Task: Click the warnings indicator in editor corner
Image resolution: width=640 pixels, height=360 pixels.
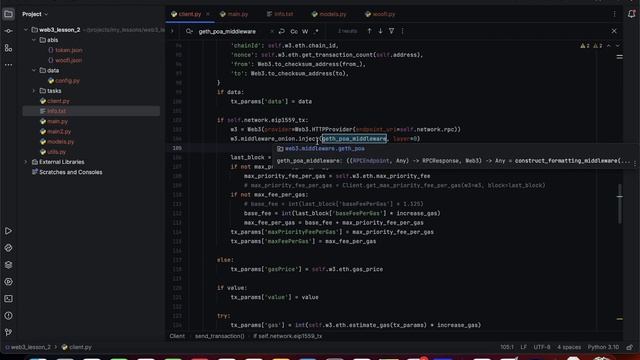Action: [x=591, y=46]
